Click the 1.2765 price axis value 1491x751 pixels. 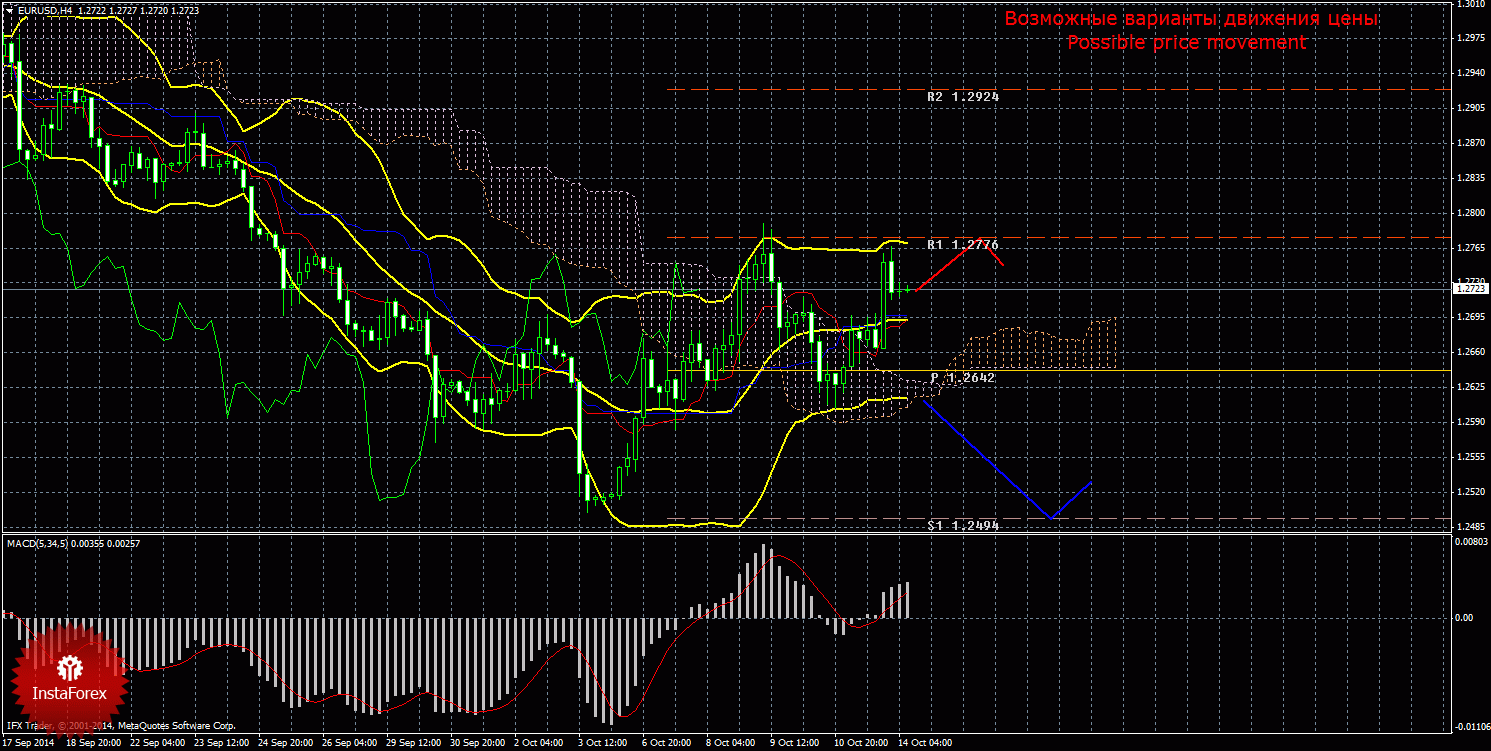[x=1470, y=248]
